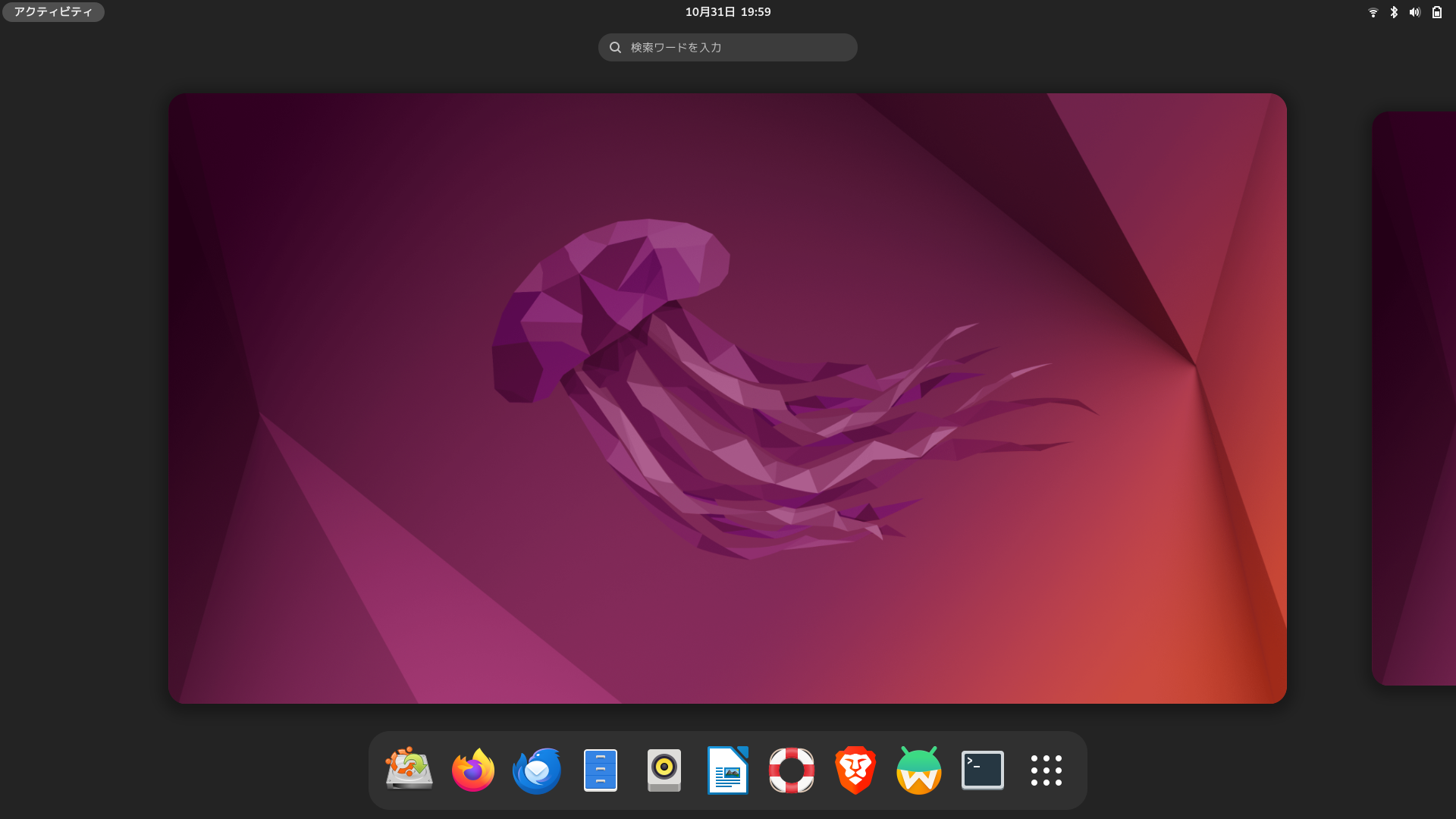Switch to the second workspace at right
Viewport: 1456px width, 819px height.
(1415, 398)
